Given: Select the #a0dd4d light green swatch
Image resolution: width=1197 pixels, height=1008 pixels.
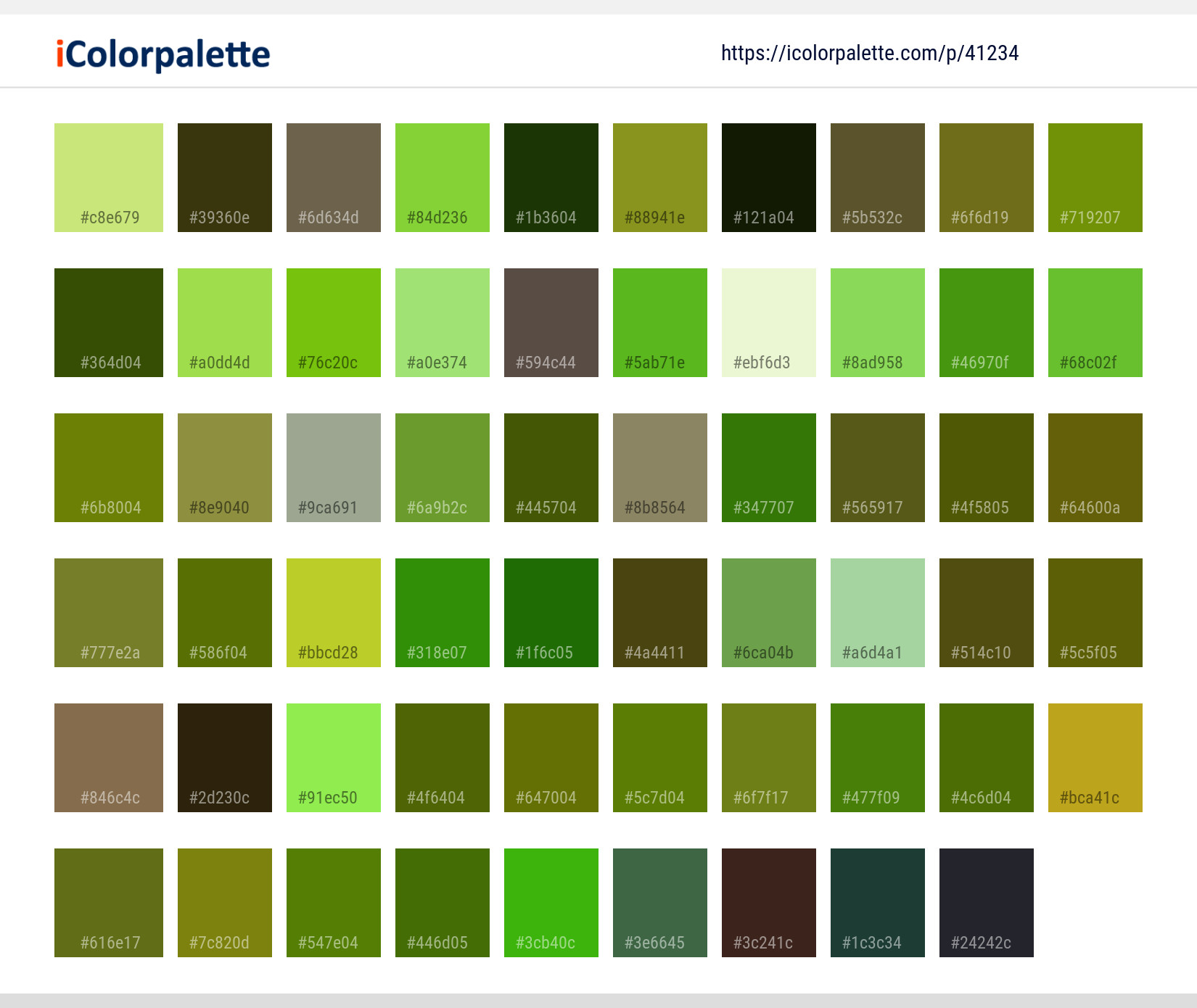Looking at the screenshot, I should (225, 323).
